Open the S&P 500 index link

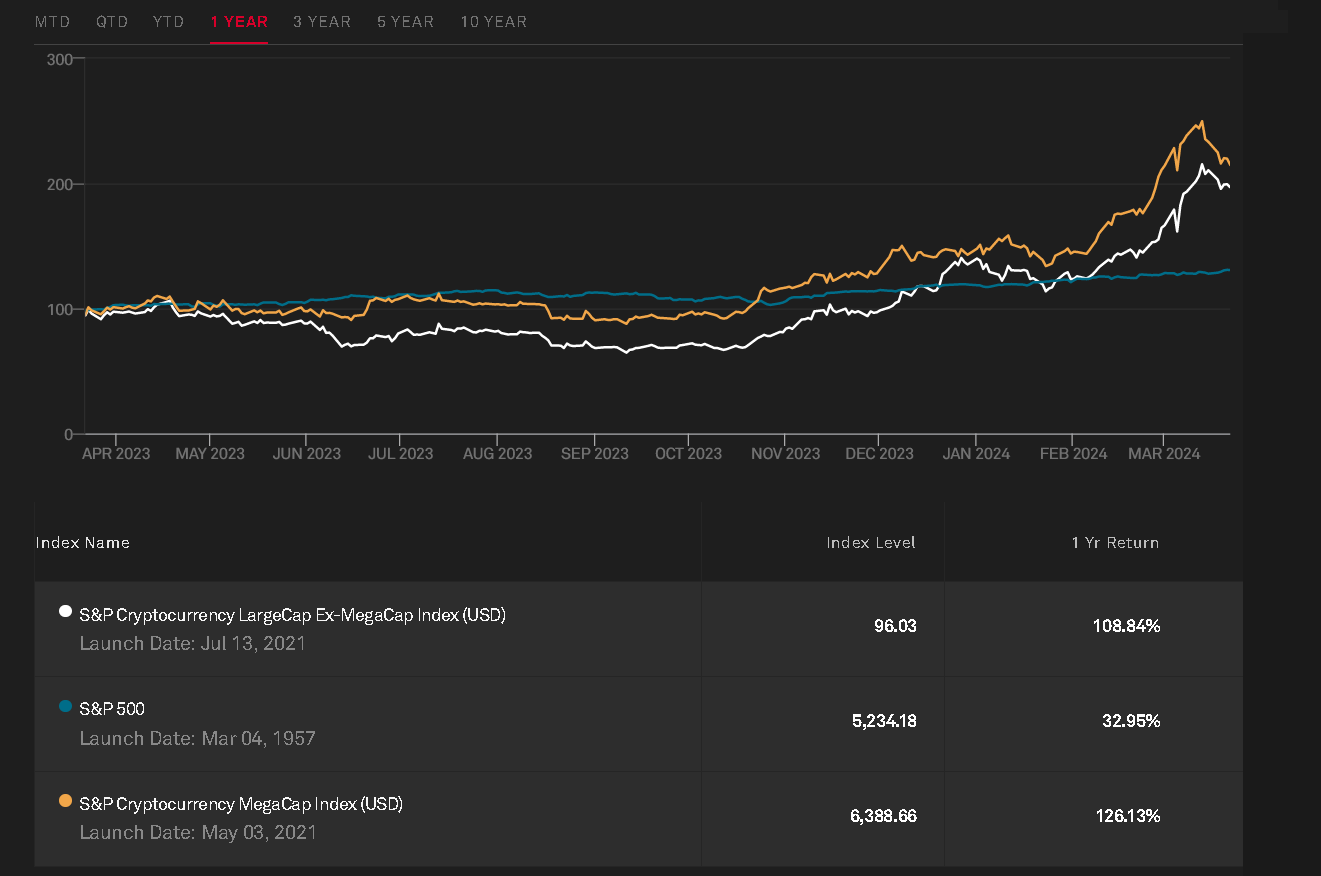112,709
